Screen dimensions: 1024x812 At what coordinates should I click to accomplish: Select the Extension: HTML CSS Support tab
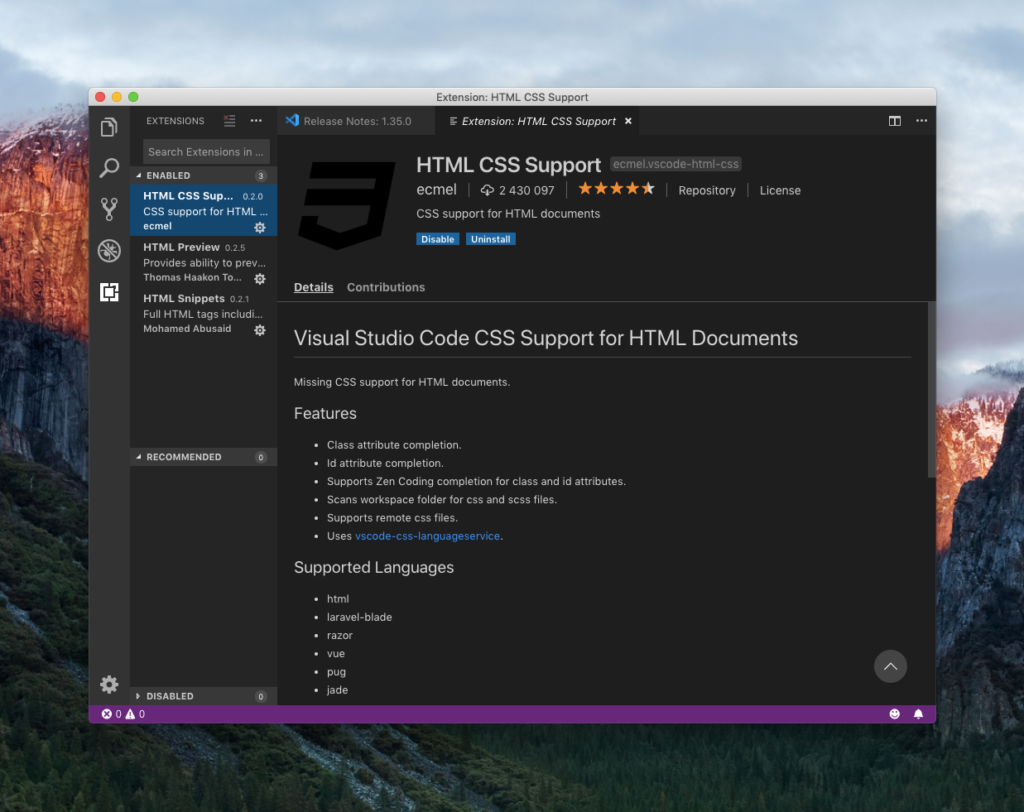pyautogui.click(x=537, y=121)
